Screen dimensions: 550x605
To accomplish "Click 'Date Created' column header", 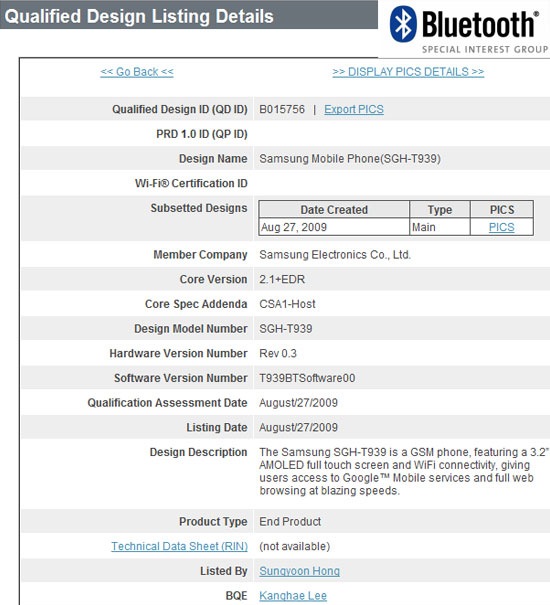I will click(x=334, y=210).
